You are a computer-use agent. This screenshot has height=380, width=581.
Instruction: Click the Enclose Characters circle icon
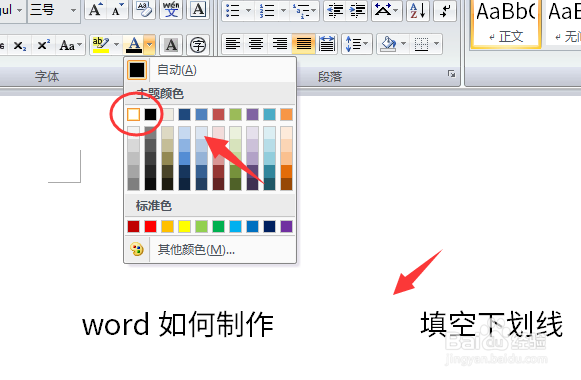pyautogui.click(x=198, y=45)
